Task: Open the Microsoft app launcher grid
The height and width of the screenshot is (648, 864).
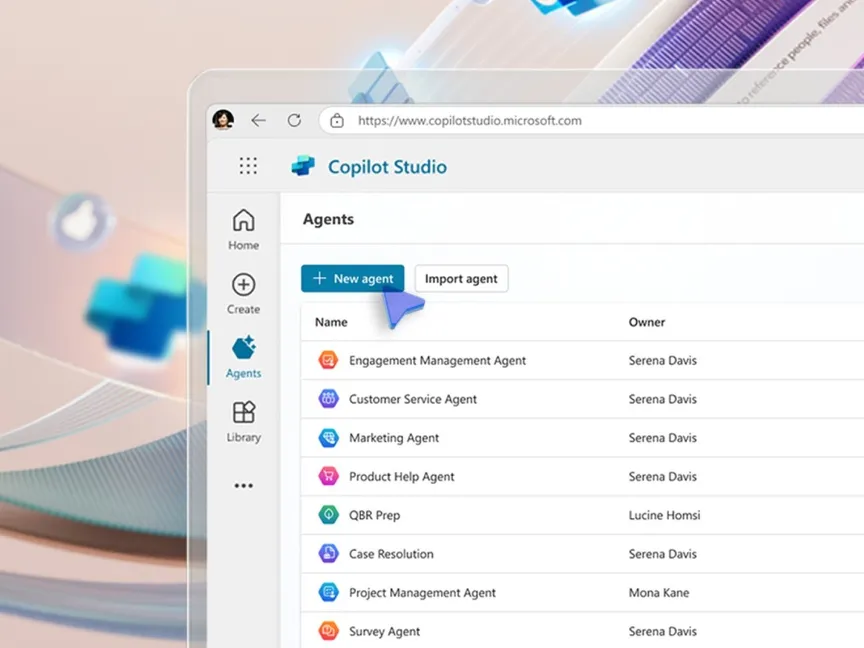Action: tap(247, 166)
